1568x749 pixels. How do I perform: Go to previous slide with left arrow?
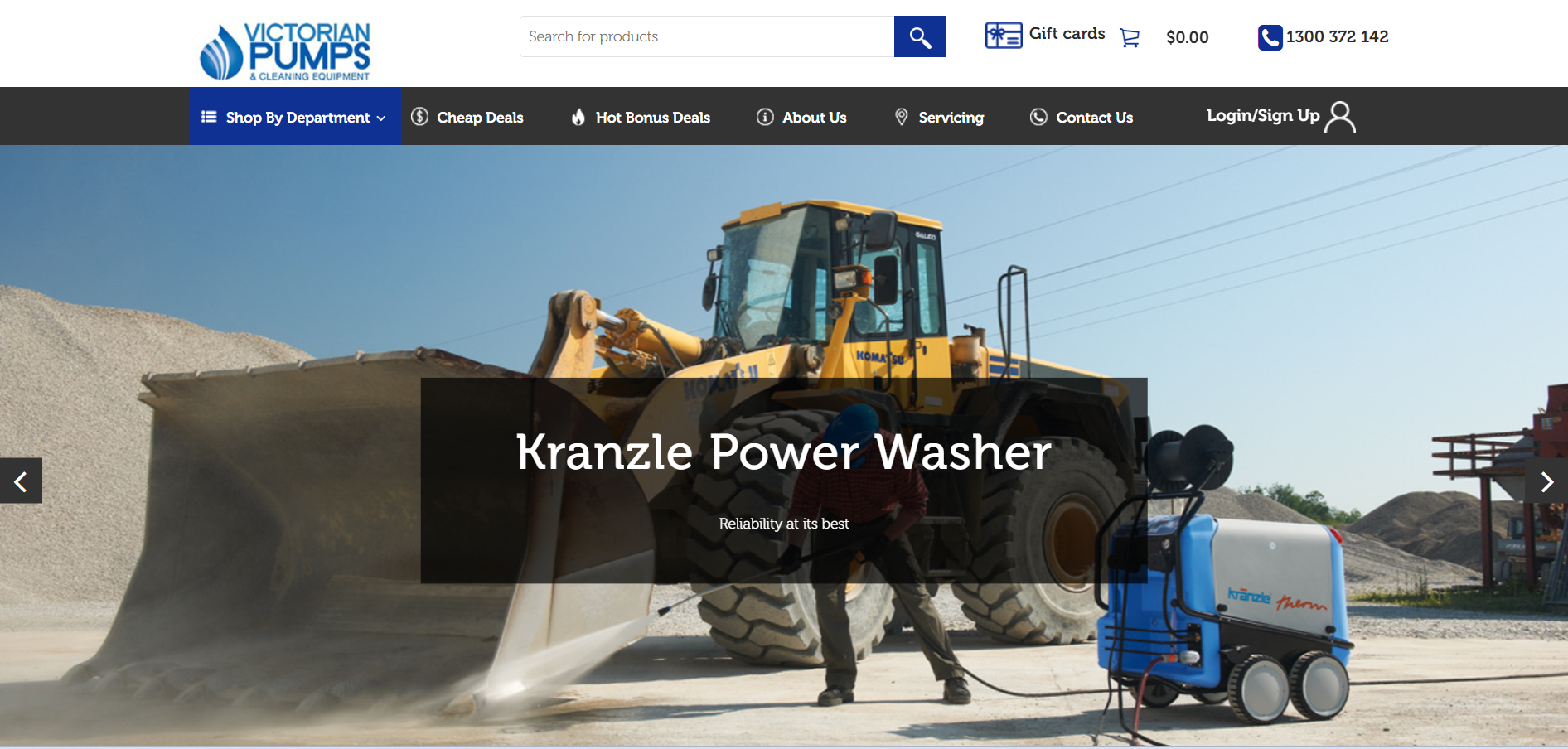click(x=21, y=481)
